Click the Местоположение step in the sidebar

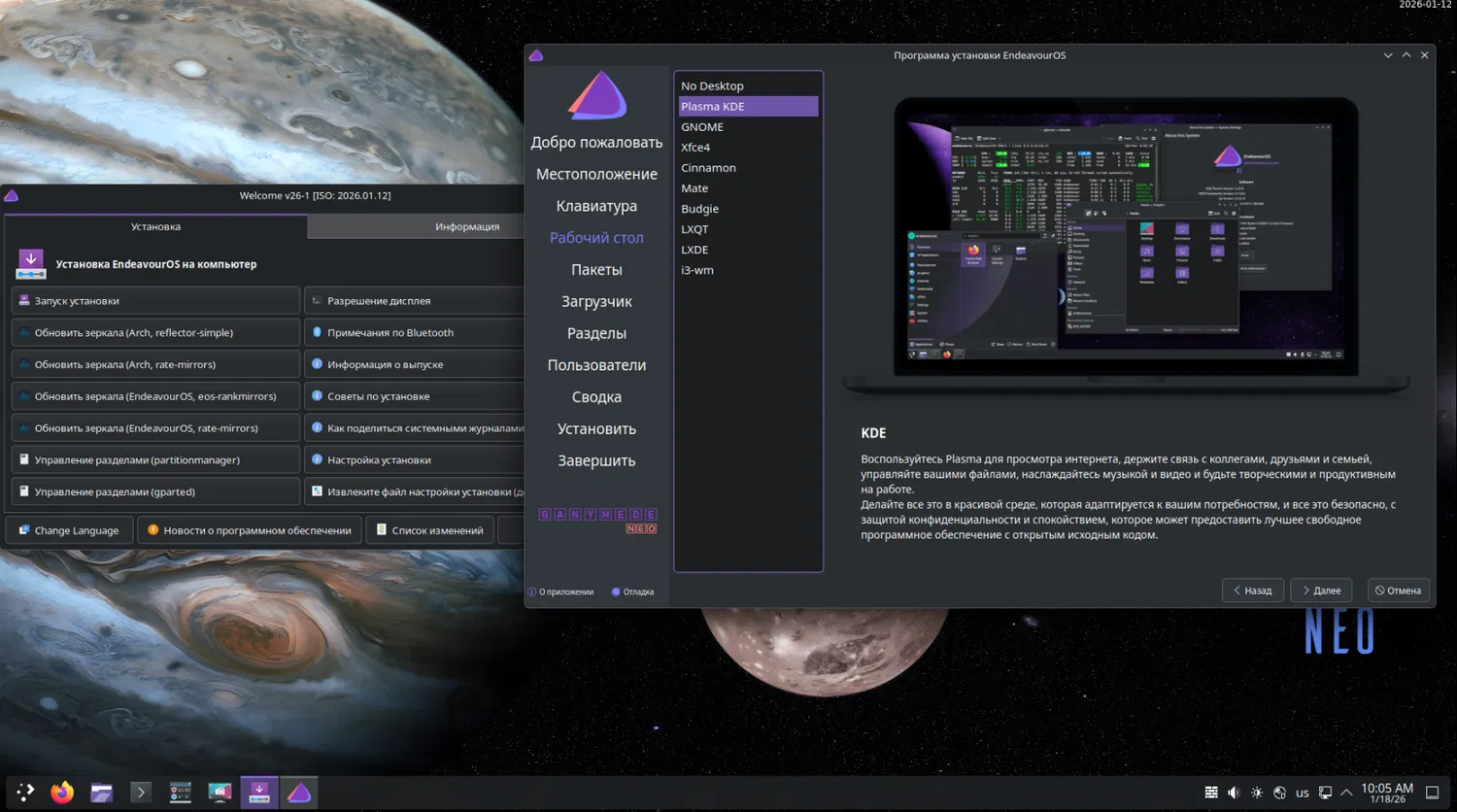[x=596, y=174]
